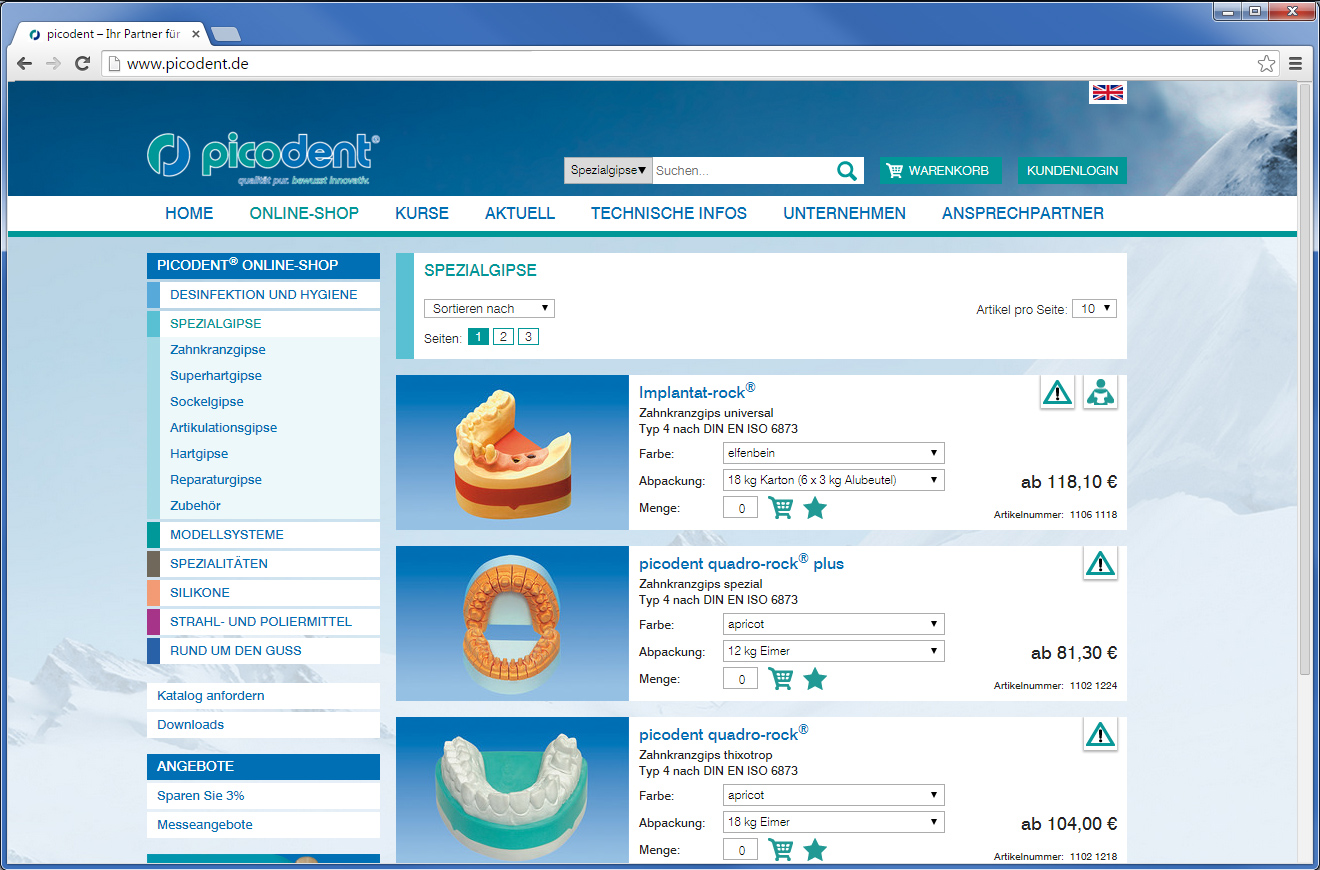Open Implantat-rock user instructions person icon

tap(1100, 392)
